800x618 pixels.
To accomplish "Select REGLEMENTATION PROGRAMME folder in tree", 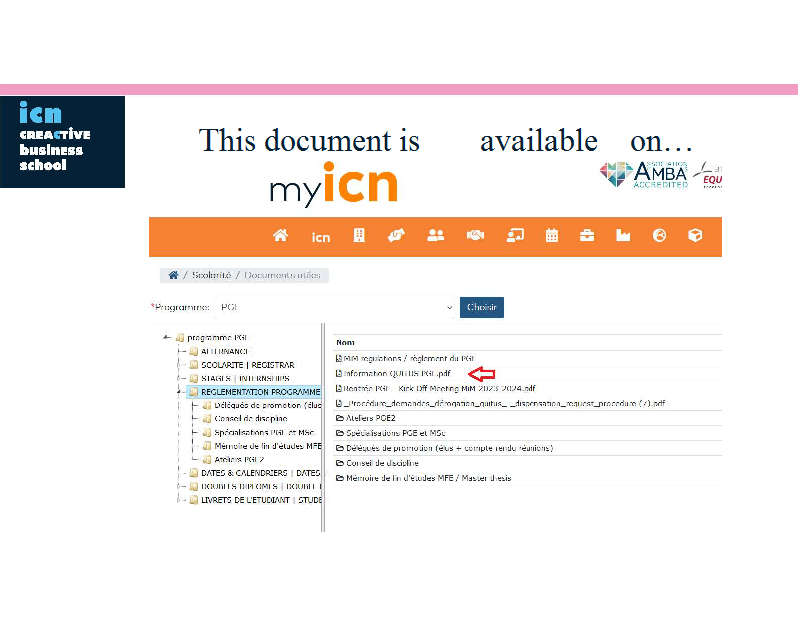I will tap(255, 392).
